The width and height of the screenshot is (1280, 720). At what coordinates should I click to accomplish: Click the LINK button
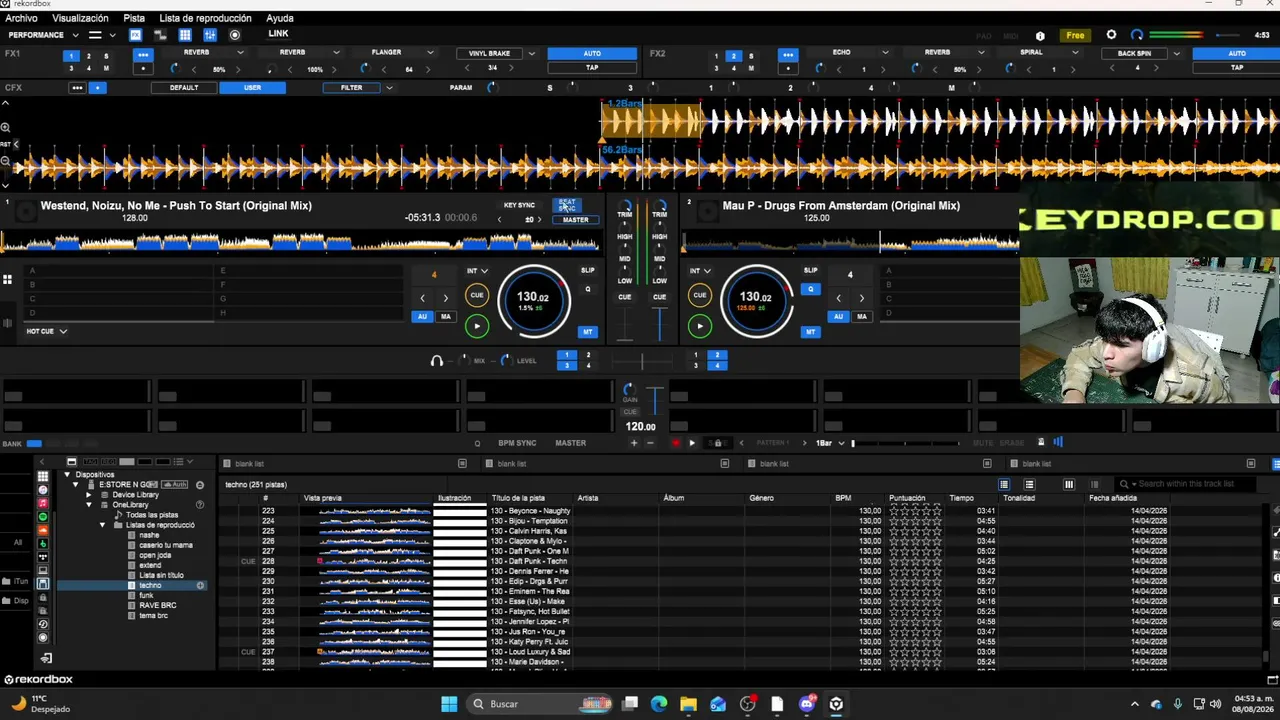[x=278, y=34]
